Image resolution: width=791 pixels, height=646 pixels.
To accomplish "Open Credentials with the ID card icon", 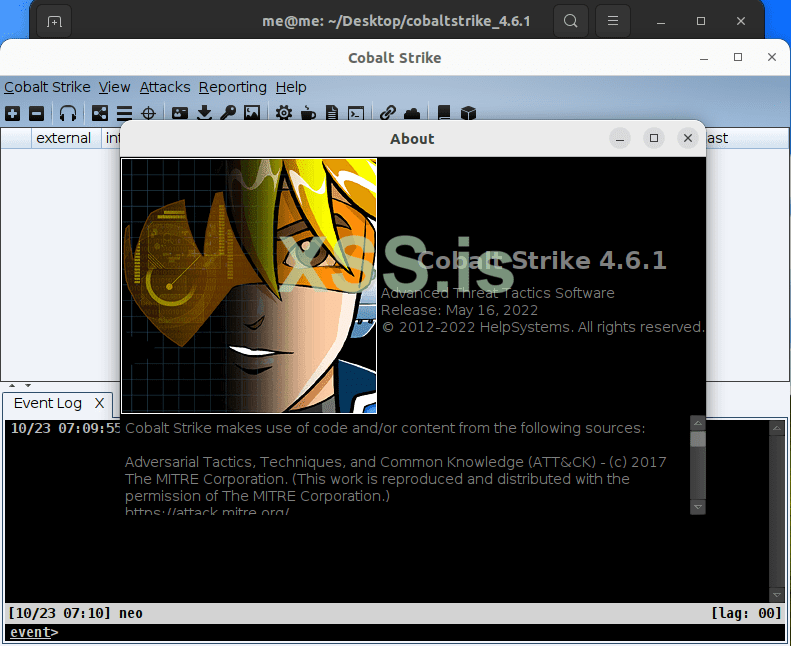I will click(x=180, y=113).
